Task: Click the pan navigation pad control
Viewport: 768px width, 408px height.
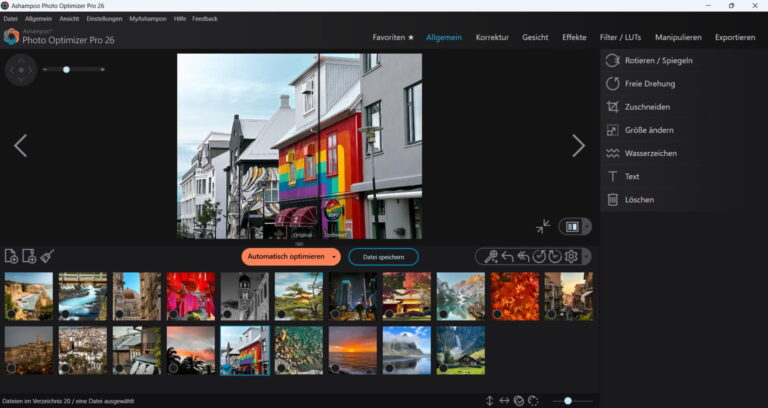Action: (x=21, y=70)
